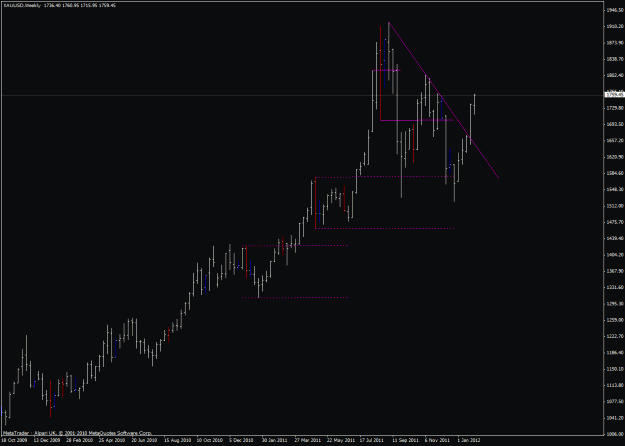
Task: Click the 15 Aug 2010 date label
Action: tap(177, 440)
